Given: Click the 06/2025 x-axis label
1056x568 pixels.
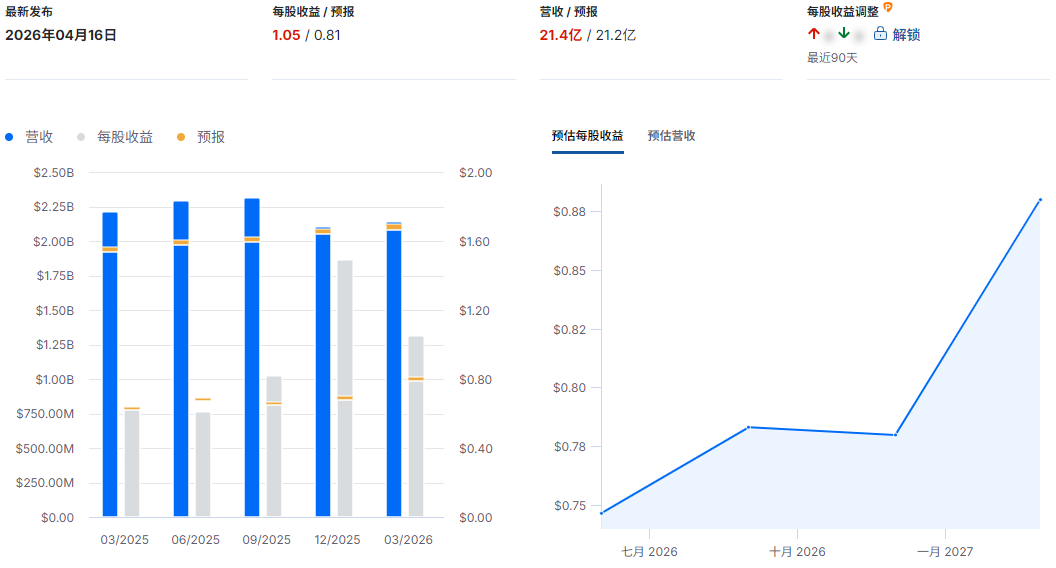Looking at the screenshot, I should [x=195, y=540].
